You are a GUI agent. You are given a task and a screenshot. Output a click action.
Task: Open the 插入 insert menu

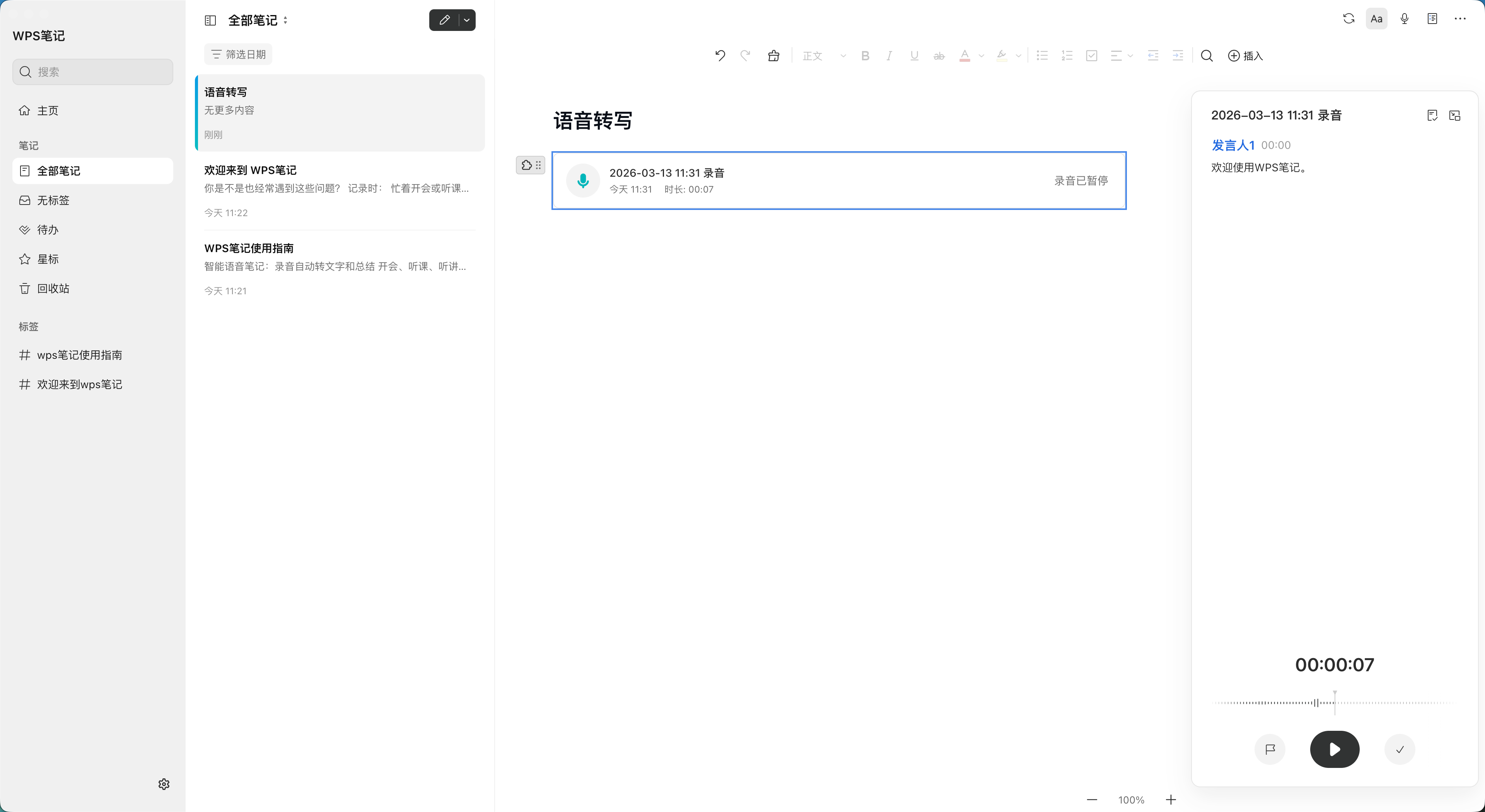pos(1245,55)
